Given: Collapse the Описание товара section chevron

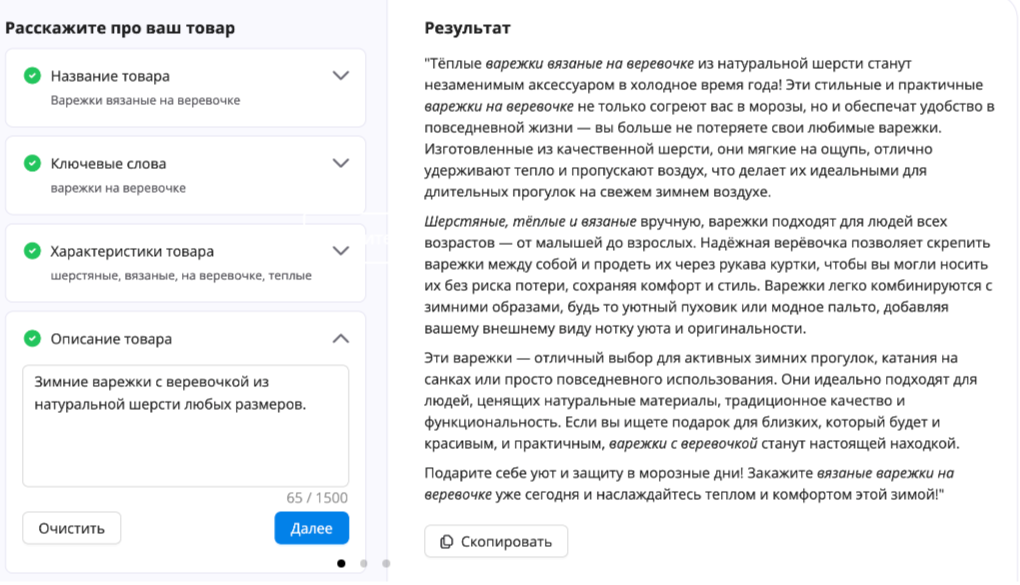Looking at the screenshot, I should (340, 339).
